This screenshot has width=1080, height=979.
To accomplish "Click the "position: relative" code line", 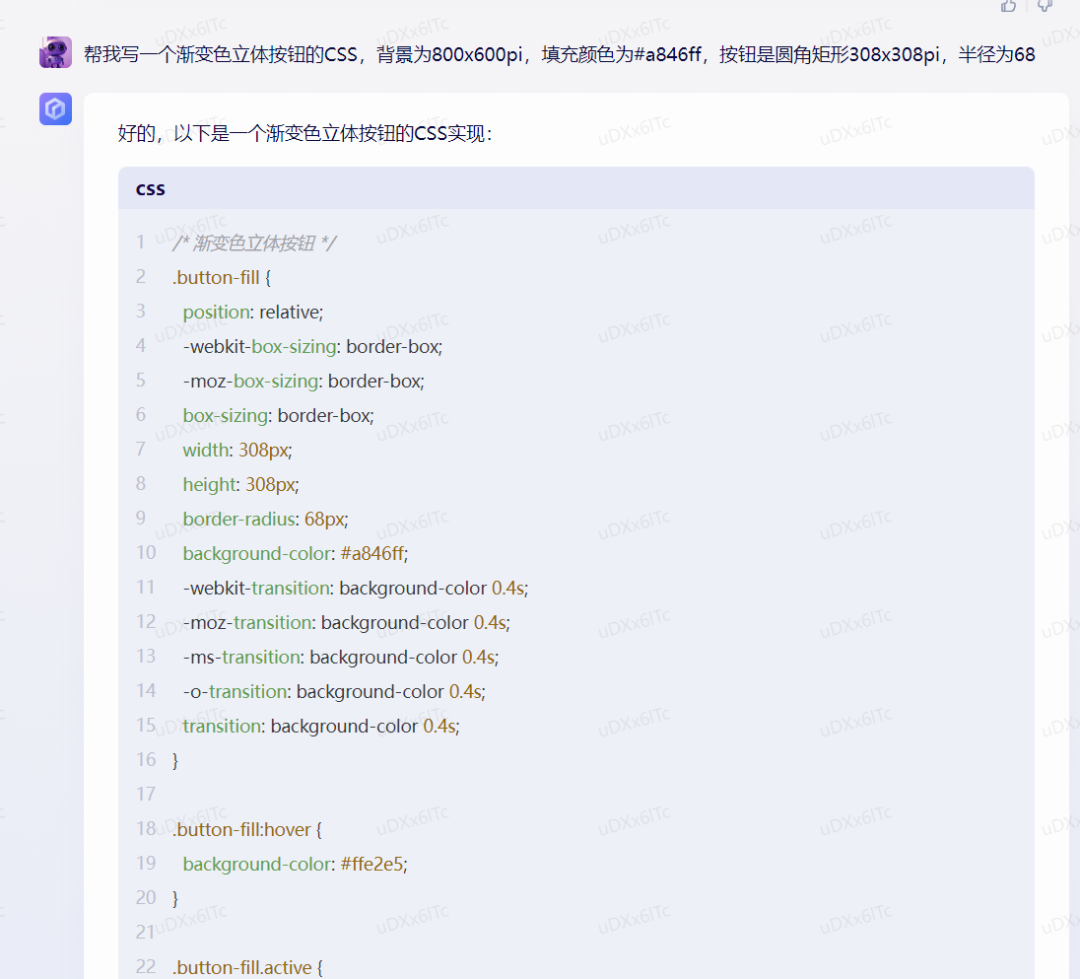I will point(253,312).
